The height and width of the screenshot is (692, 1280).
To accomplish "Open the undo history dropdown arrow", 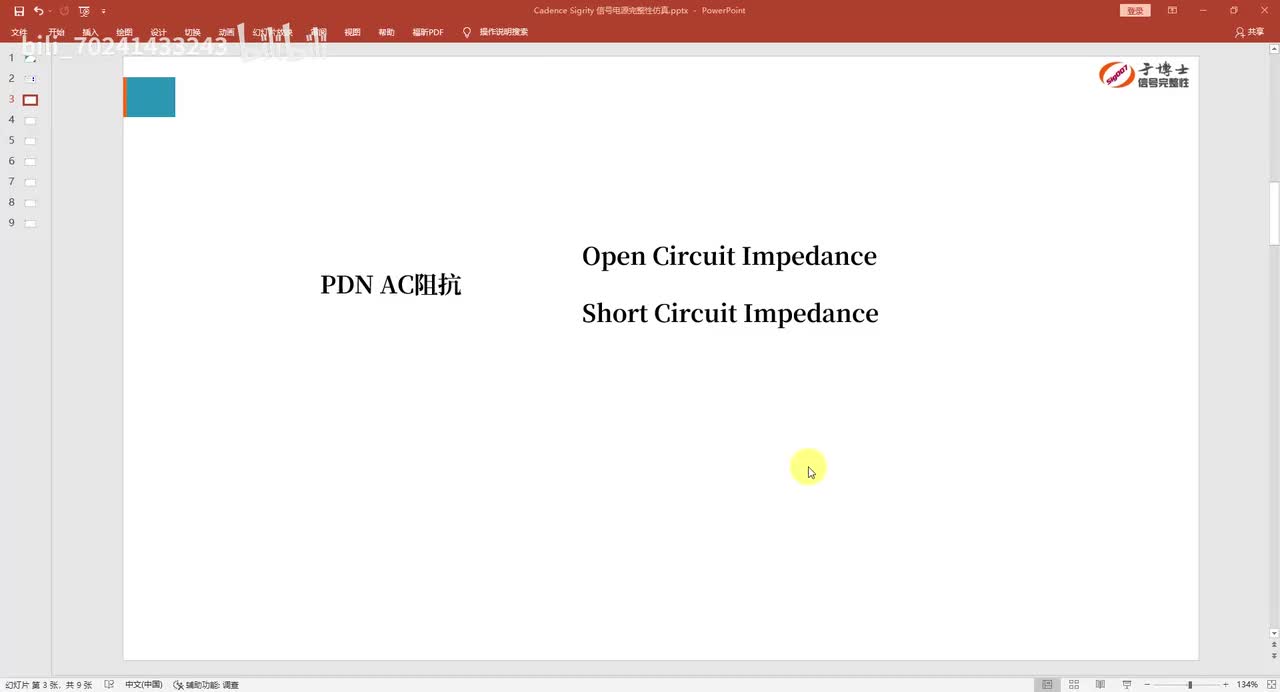I will pyautogui.click(x=49, y=11).
